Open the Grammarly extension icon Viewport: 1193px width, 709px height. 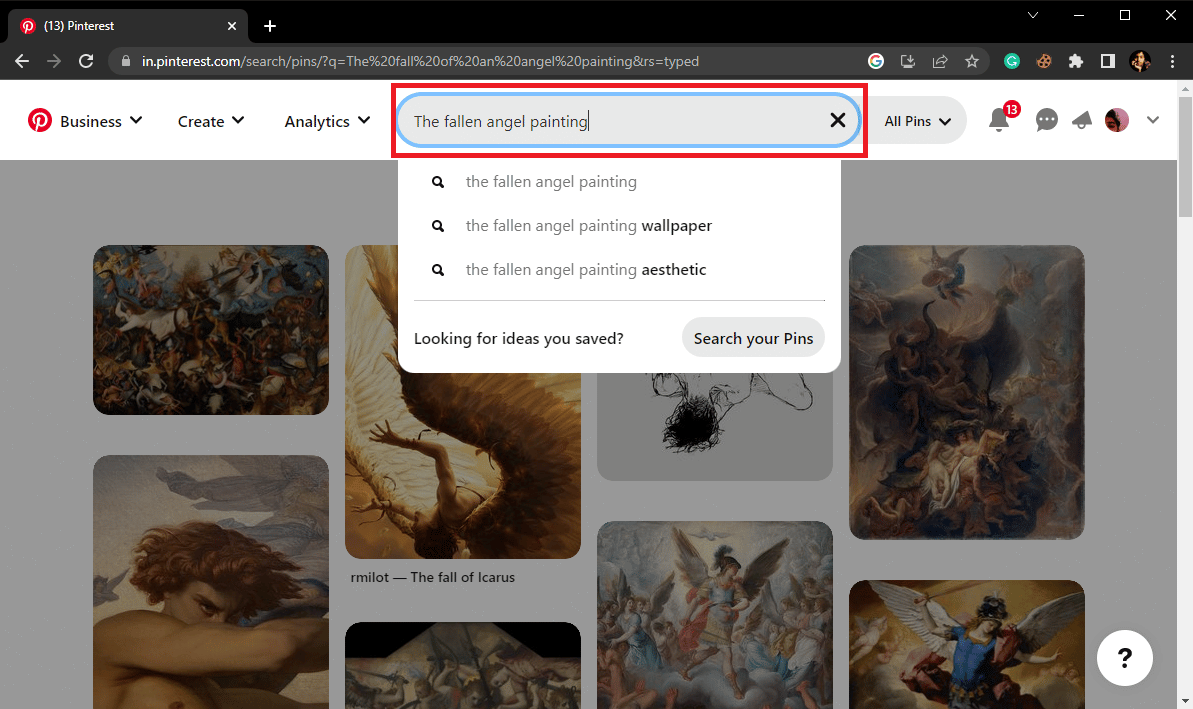tap(1011, 61)
